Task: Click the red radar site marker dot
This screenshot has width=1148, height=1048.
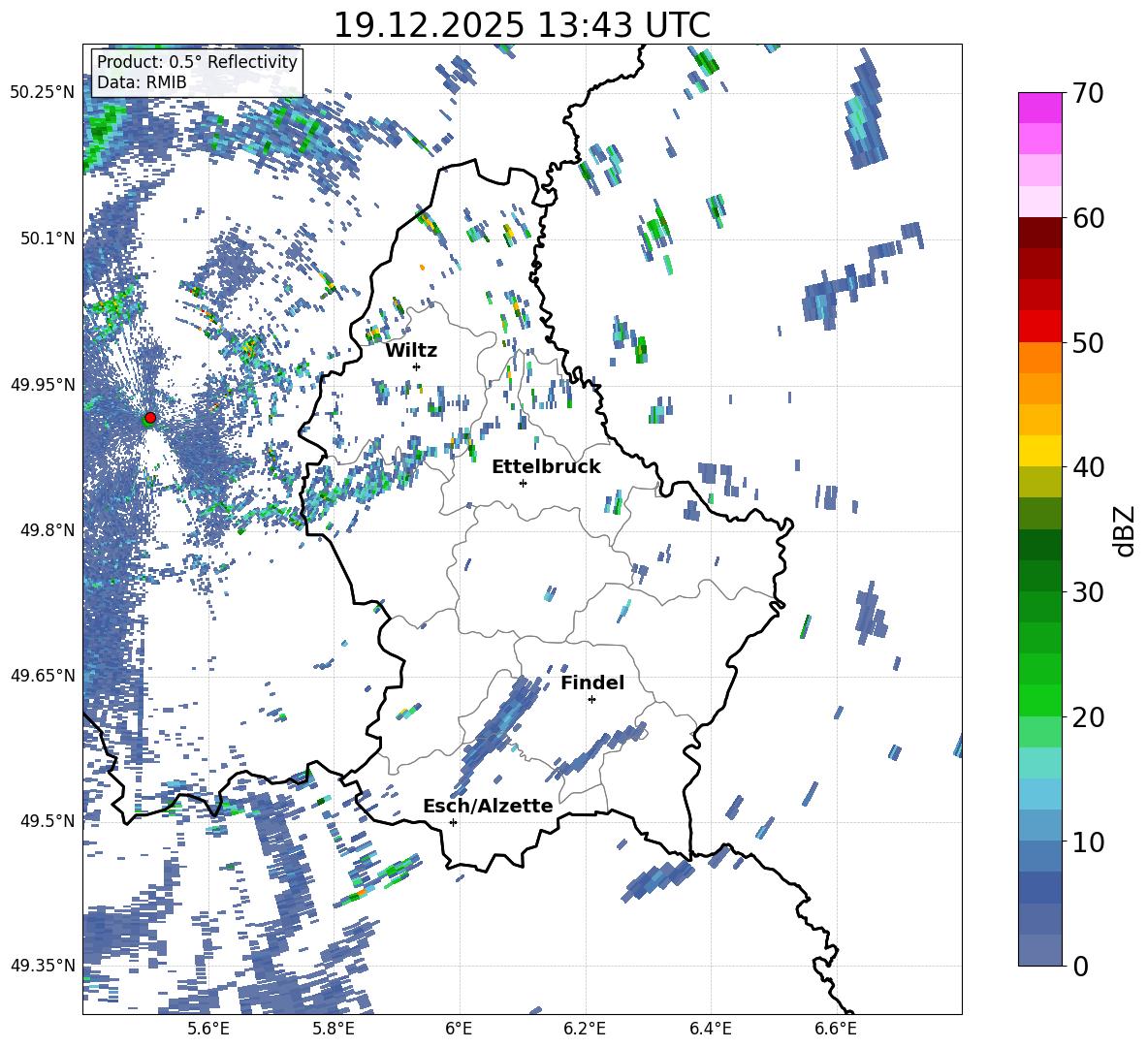Action: pos(150,418)
